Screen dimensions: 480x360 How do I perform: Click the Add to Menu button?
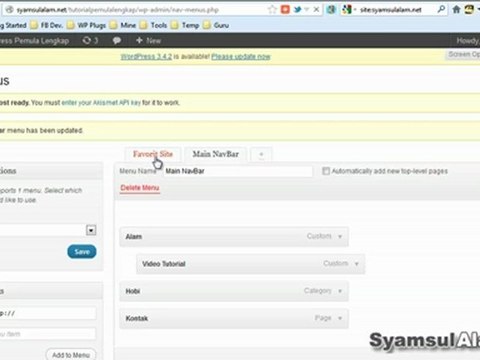pos(71,355)
